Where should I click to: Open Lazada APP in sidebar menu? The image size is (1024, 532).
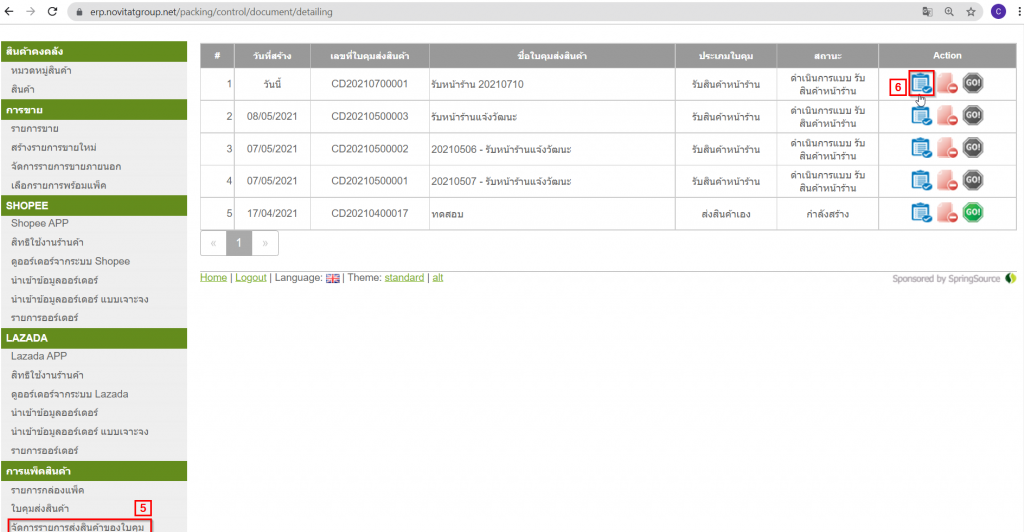click(x=41, y=356)
